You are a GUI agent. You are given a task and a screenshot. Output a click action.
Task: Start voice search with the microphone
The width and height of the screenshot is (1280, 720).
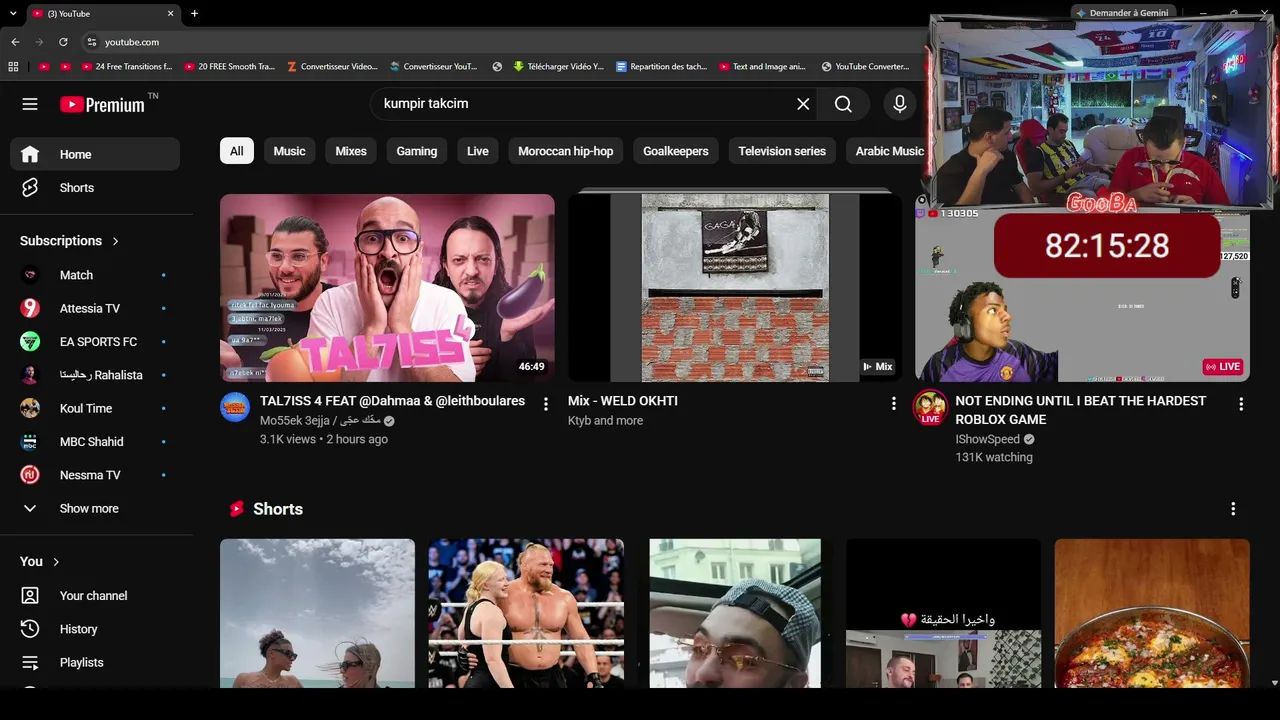[x=900, y=104]
